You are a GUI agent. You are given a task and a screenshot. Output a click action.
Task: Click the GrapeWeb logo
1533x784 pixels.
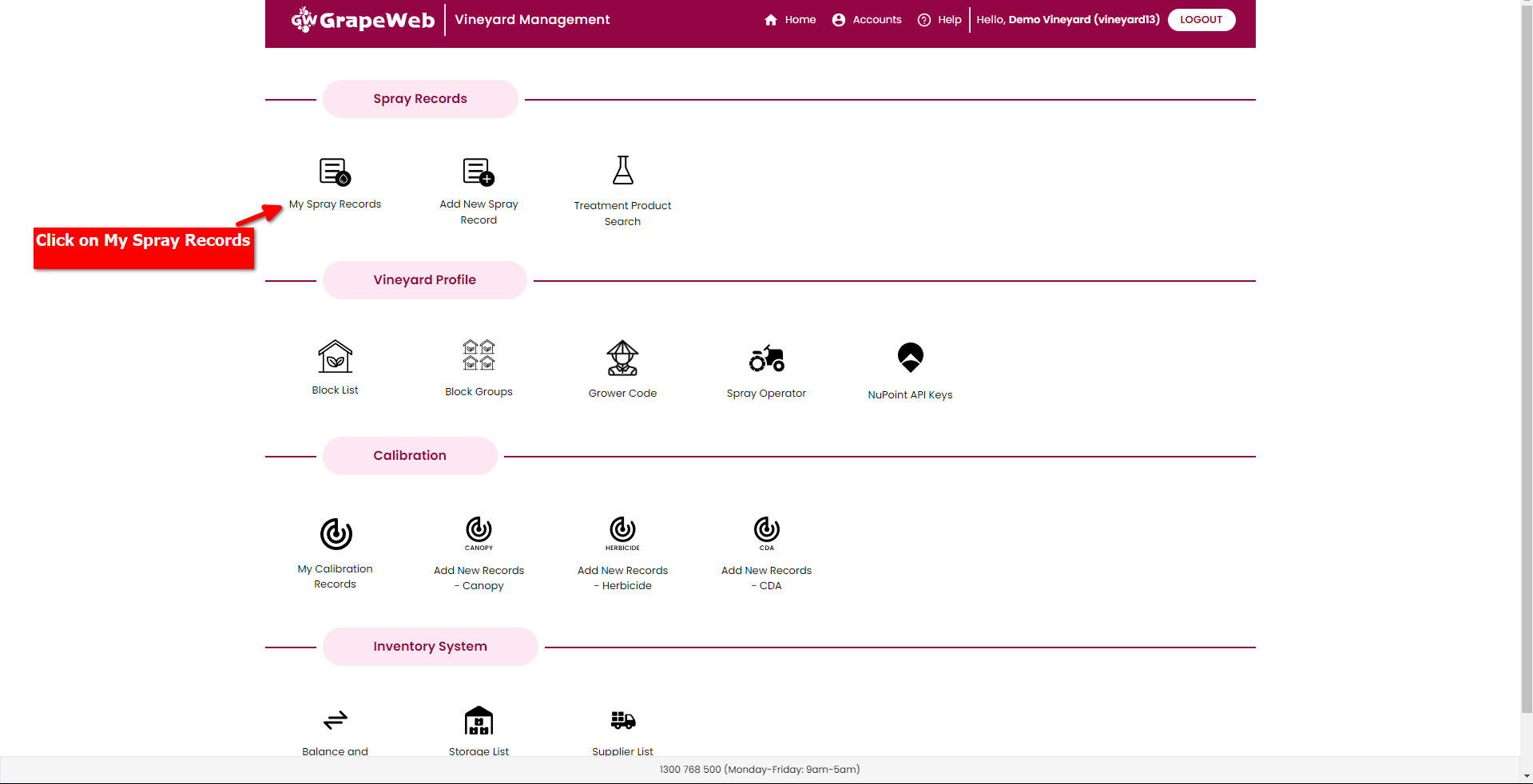click(x=363, y=19)
